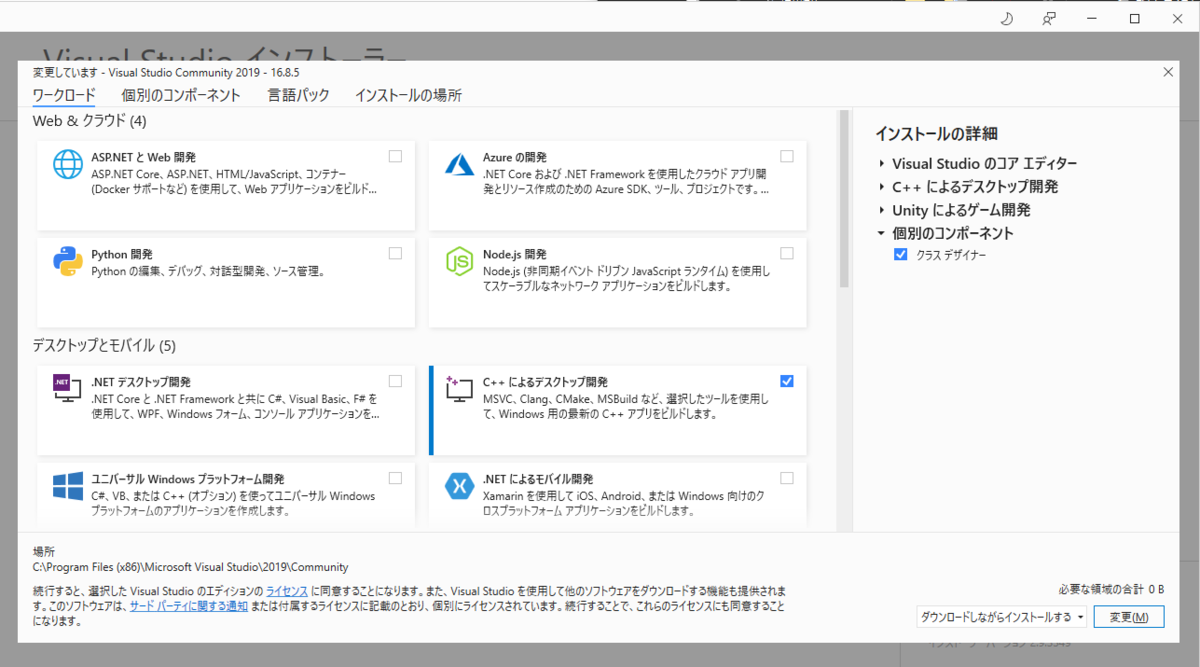Expand C++ によるデスクトップ開発 in install details

881,187
